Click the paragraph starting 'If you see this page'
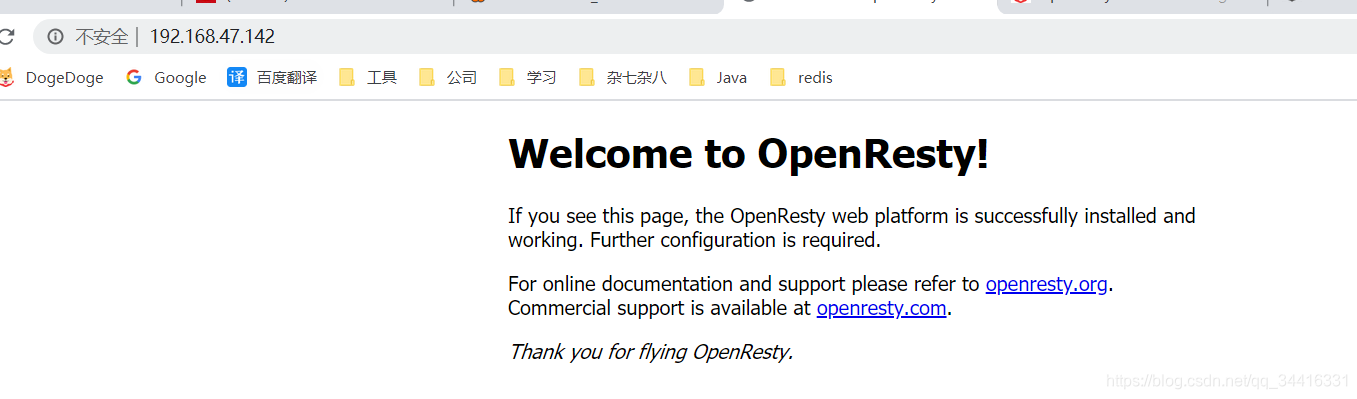1357x399 pixels. pyautogui.click(x=852, y=228)
